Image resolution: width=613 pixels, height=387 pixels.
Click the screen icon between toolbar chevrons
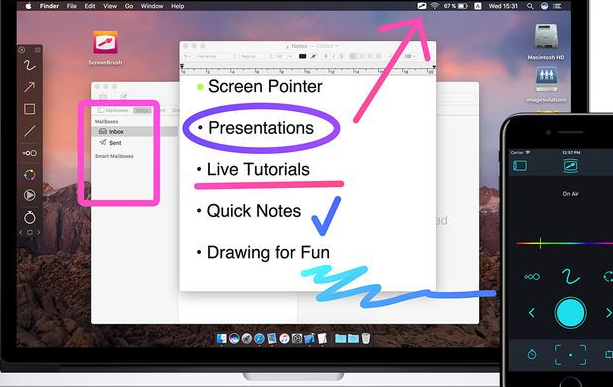point(29,232)
